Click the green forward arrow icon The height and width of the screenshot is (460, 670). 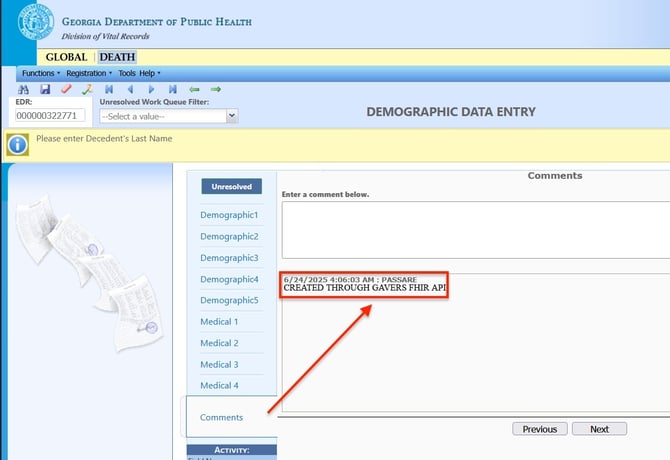[215, 89]
